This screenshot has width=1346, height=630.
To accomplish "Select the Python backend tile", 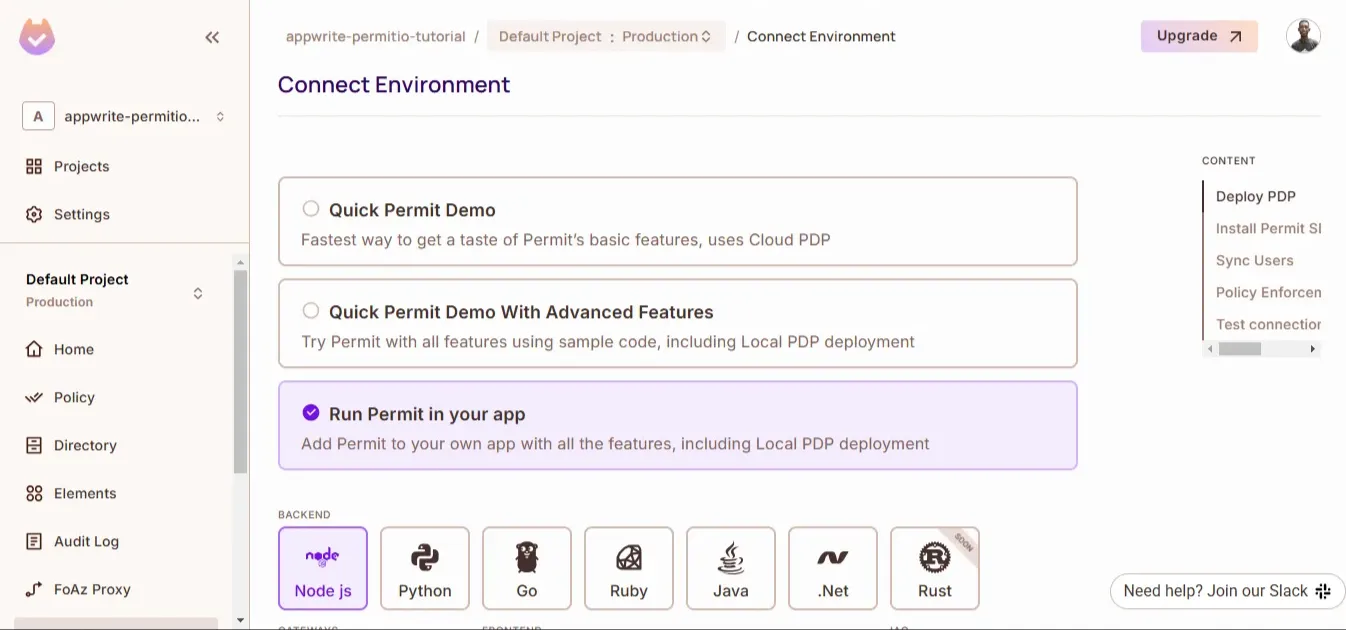I will pyautogui.click(x=425, y=568).
